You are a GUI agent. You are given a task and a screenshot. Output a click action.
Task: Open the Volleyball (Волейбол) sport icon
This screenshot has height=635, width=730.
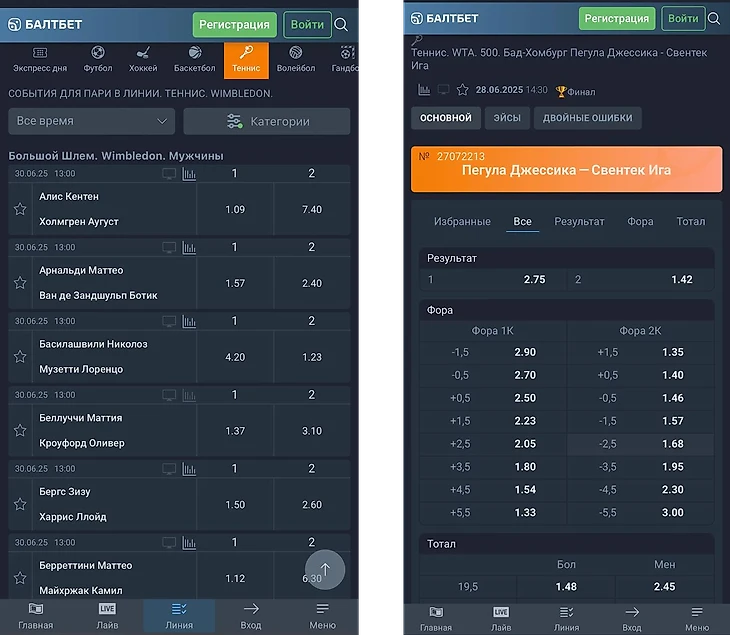295,60
